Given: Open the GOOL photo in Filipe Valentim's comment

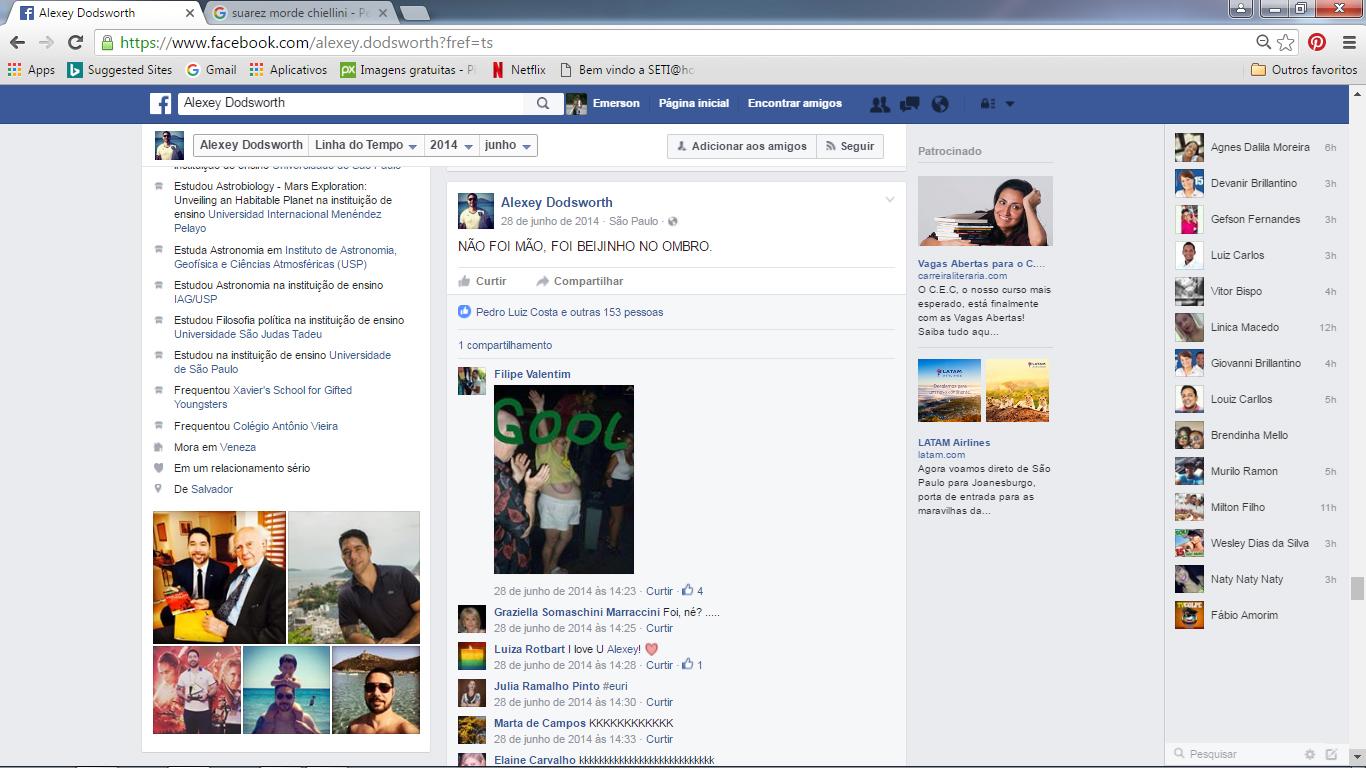Looking at the screenshot, I should pyautogui.click(x=564, y=480).
